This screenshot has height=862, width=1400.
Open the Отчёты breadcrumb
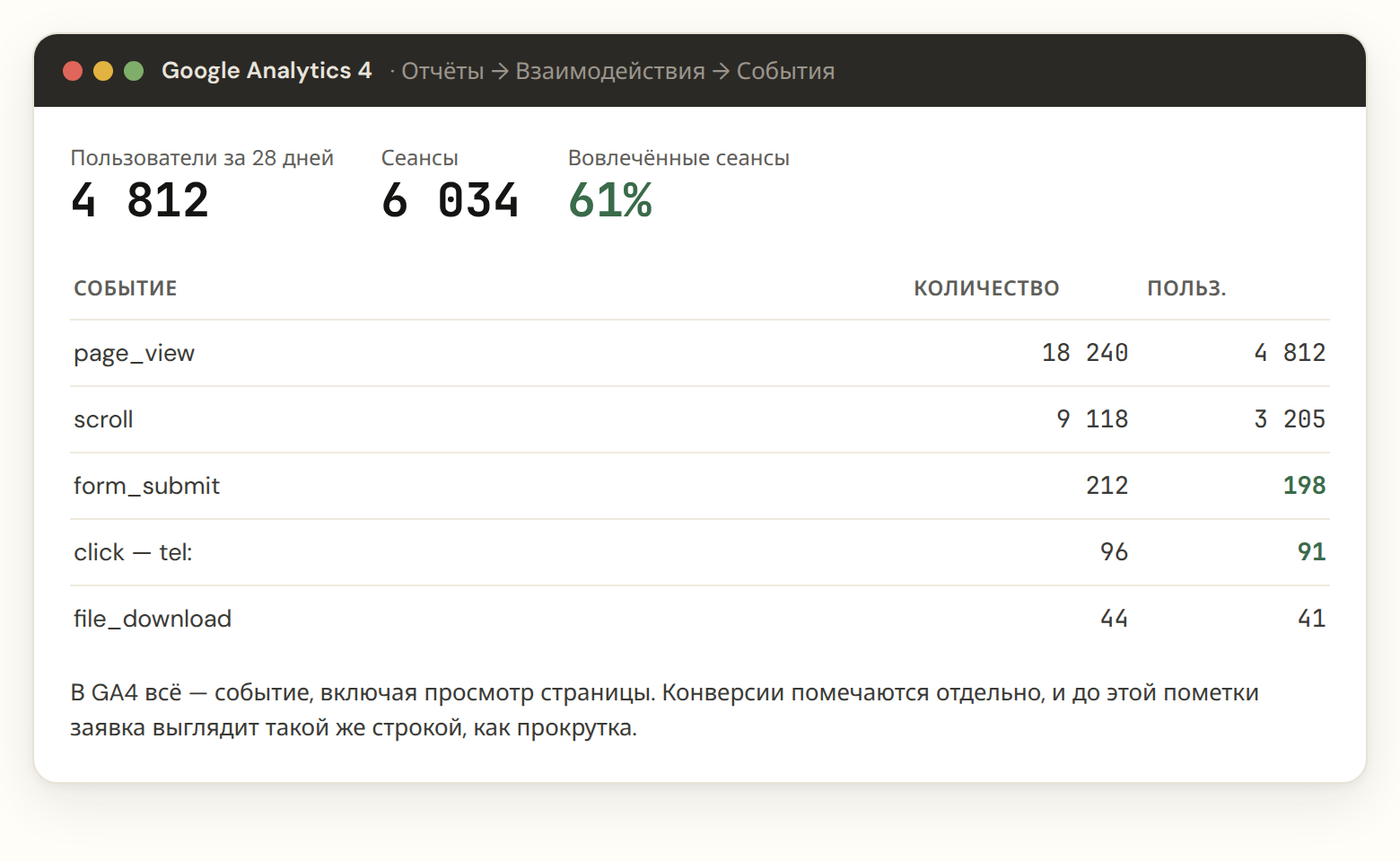point(442,71)
